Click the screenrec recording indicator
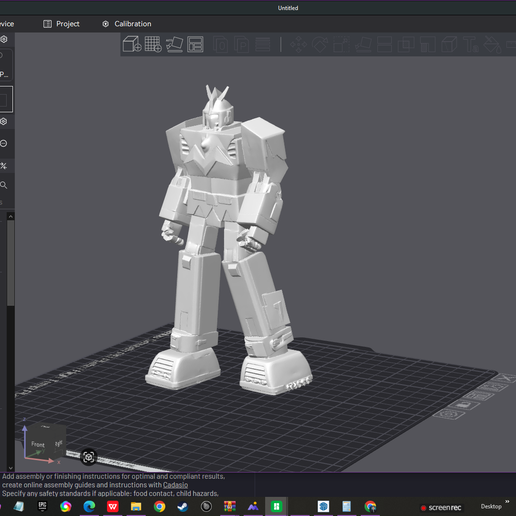This screenshot has width=516, height=516. 441,508
